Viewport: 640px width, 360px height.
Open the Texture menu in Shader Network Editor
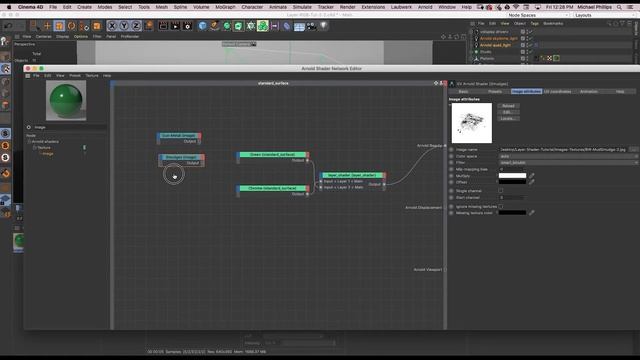click(92, 76)
